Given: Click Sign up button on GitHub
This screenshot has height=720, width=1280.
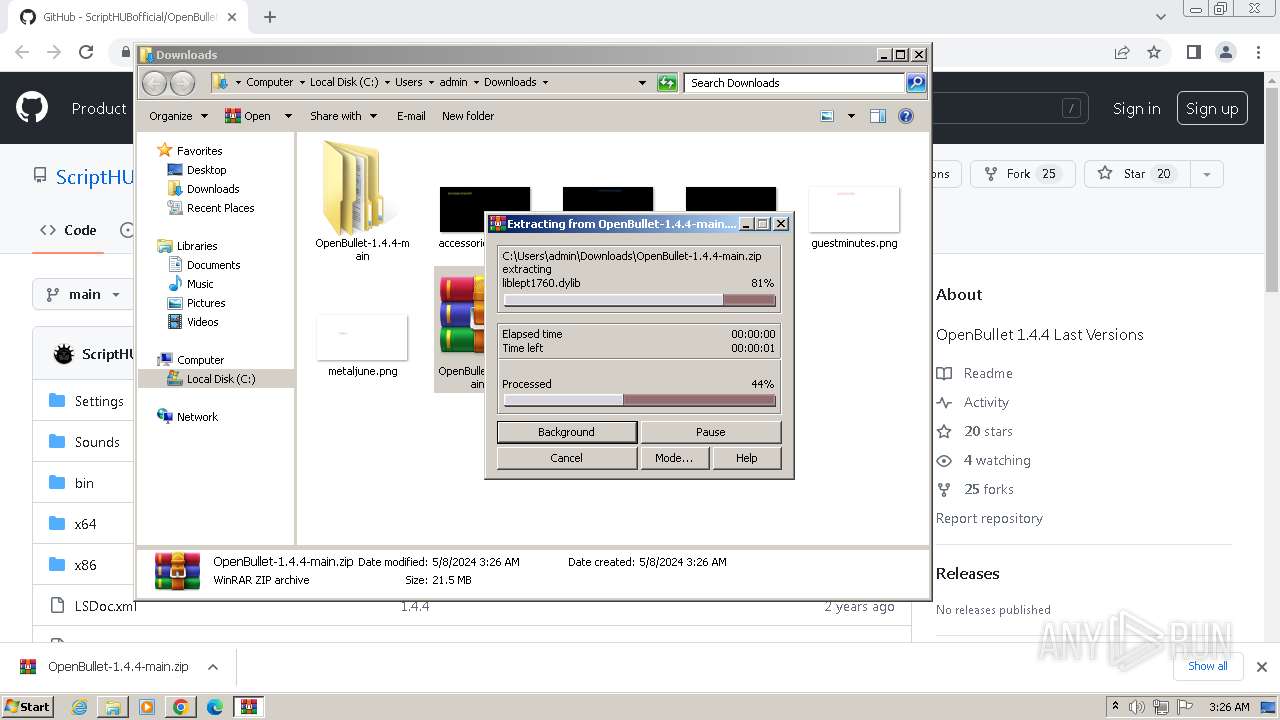Looking at the screenshot, I should click(x=1212, y=108).
